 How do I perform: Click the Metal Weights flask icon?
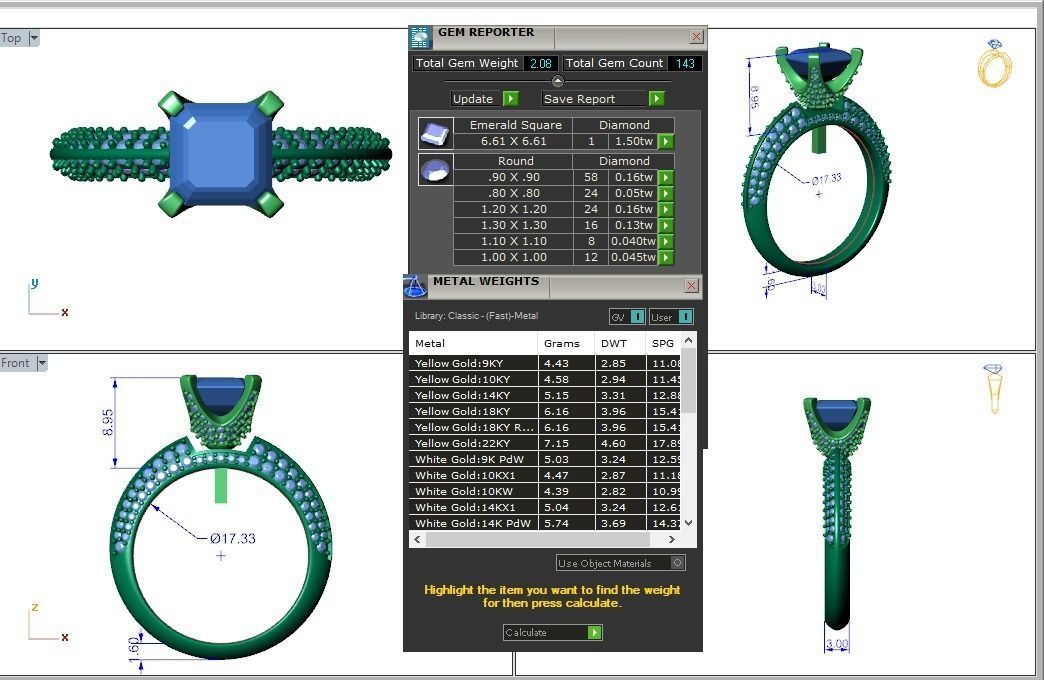click(x=415, y=286)
